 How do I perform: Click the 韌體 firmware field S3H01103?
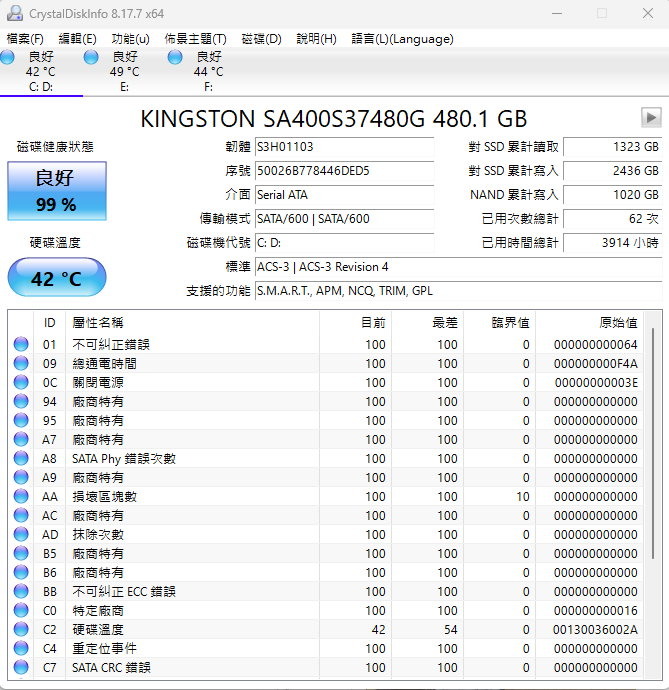click(x=344, y=147)
